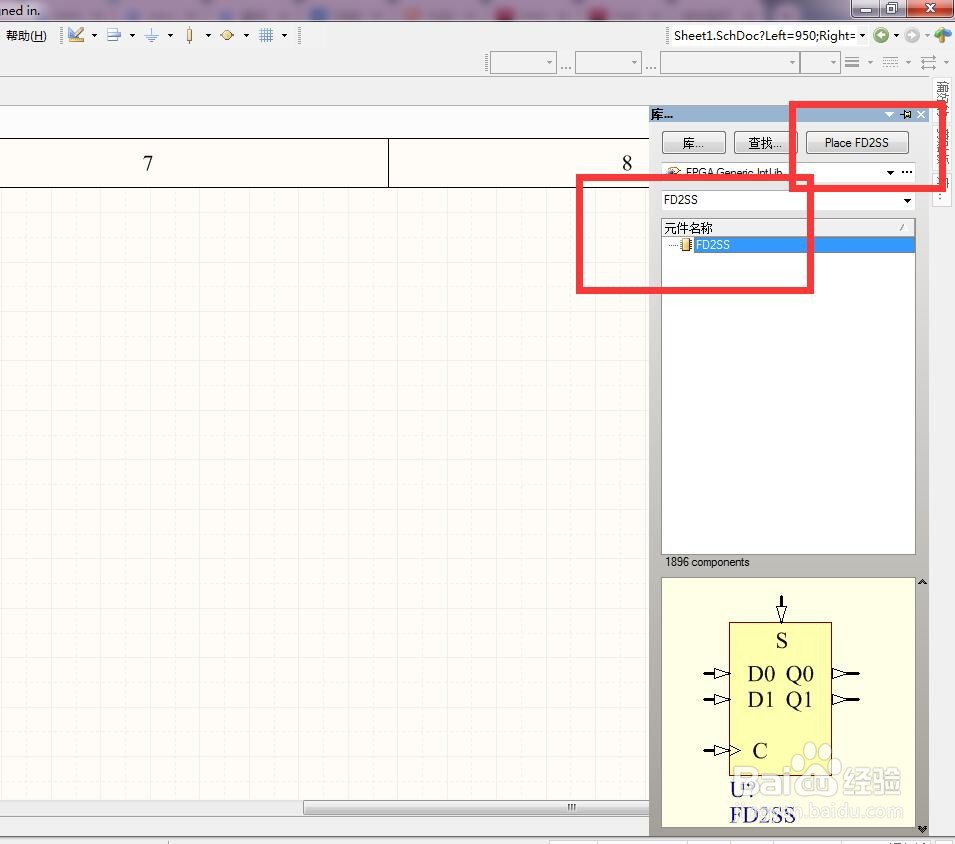The height and width of the screenshot is (844, 955).
Task: Open the top vertical side panel tab
Action: coord(942,97)
